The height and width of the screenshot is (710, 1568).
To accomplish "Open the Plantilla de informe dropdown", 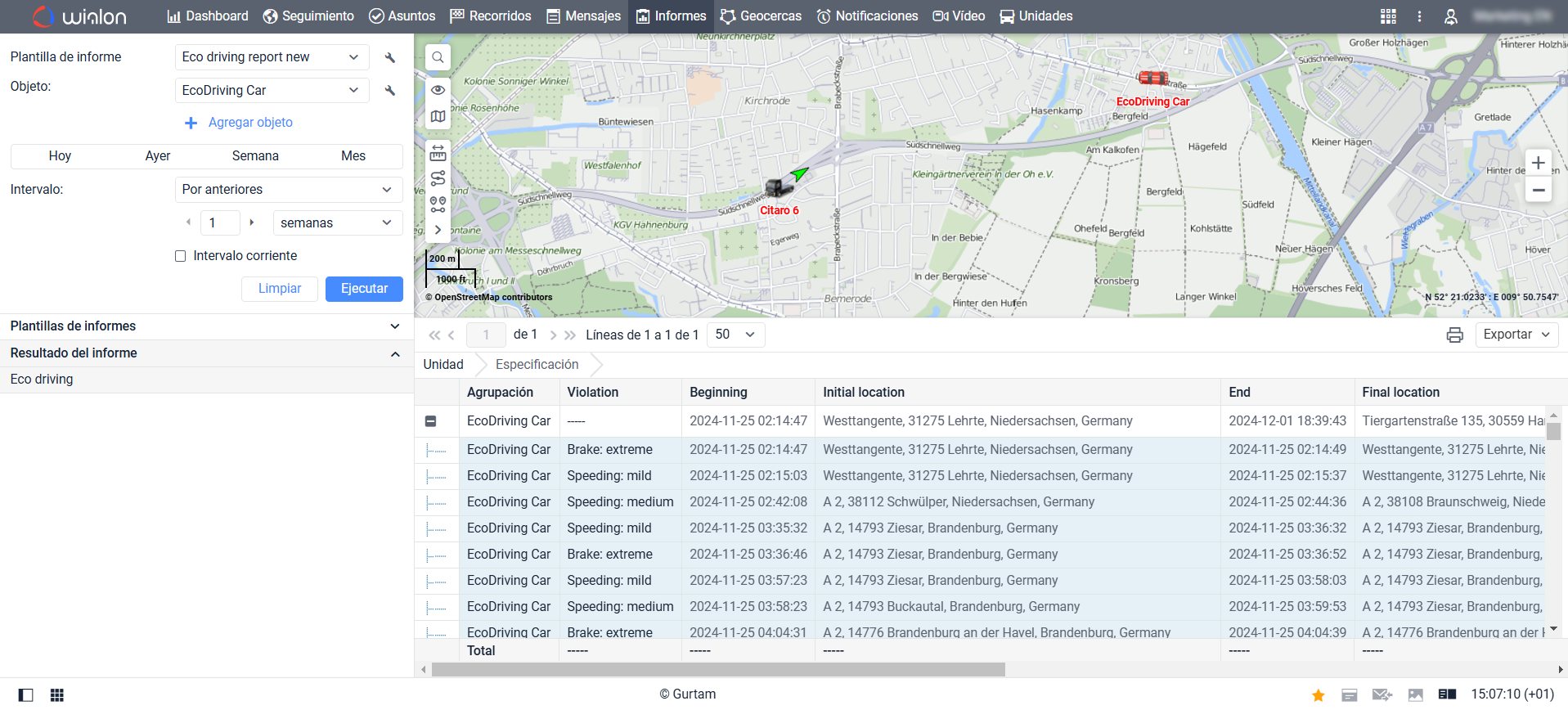I will coord(269,57).
